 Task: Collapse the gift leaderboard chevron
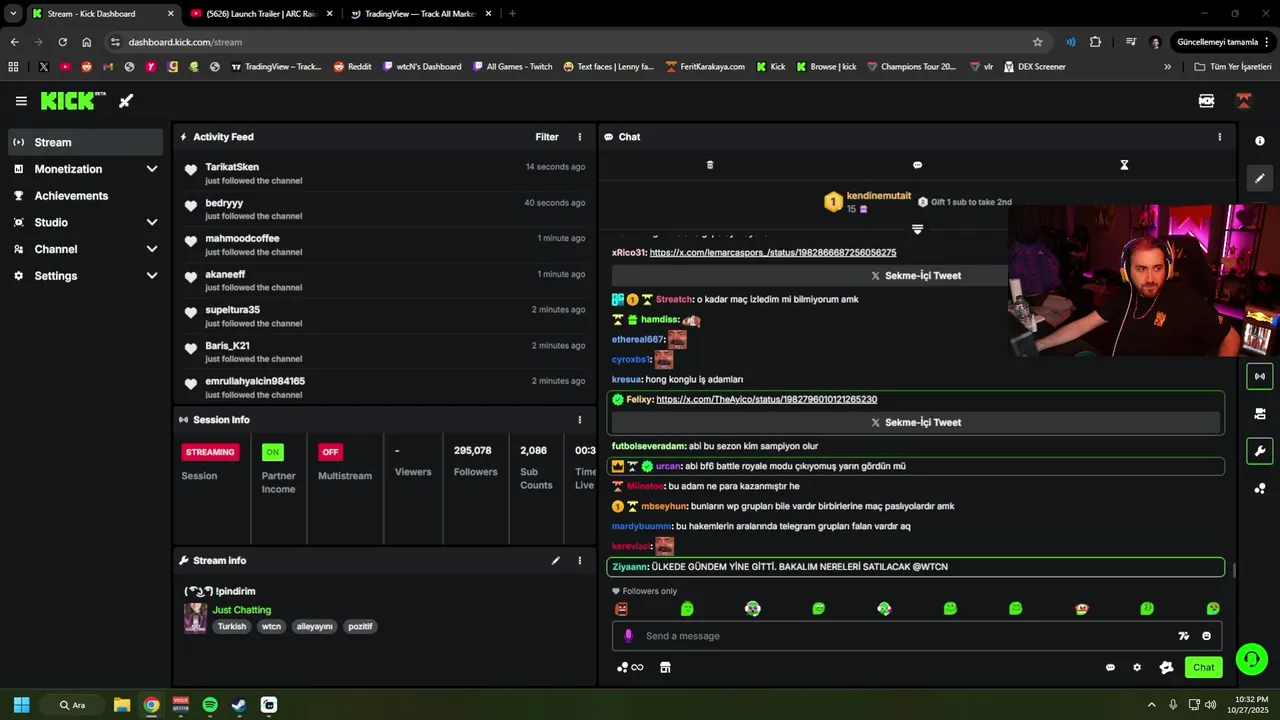point(917,229)
